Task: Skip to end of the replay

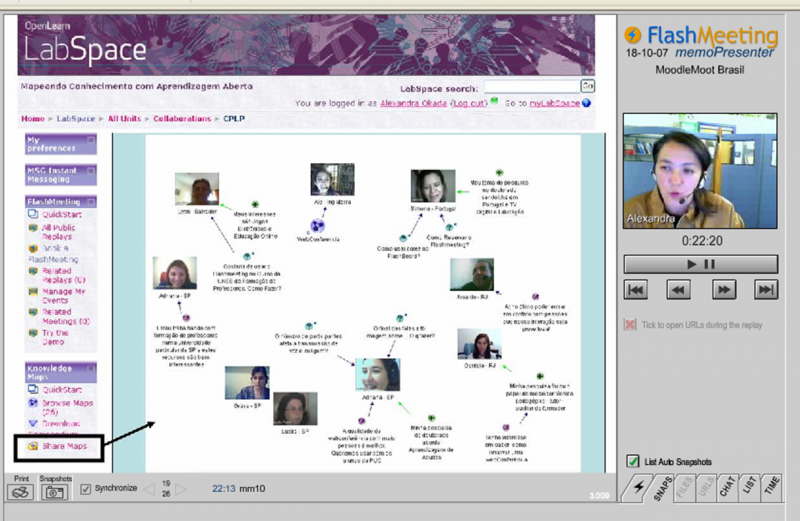Action: [x=765, y=289]
